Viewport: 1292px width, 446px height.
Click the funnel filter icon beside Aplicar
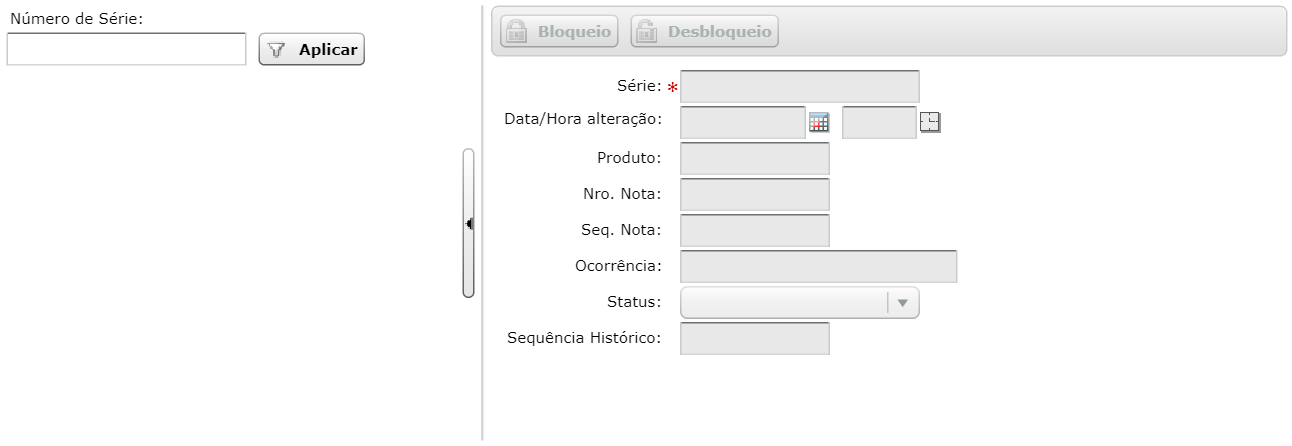pos(277,50)
